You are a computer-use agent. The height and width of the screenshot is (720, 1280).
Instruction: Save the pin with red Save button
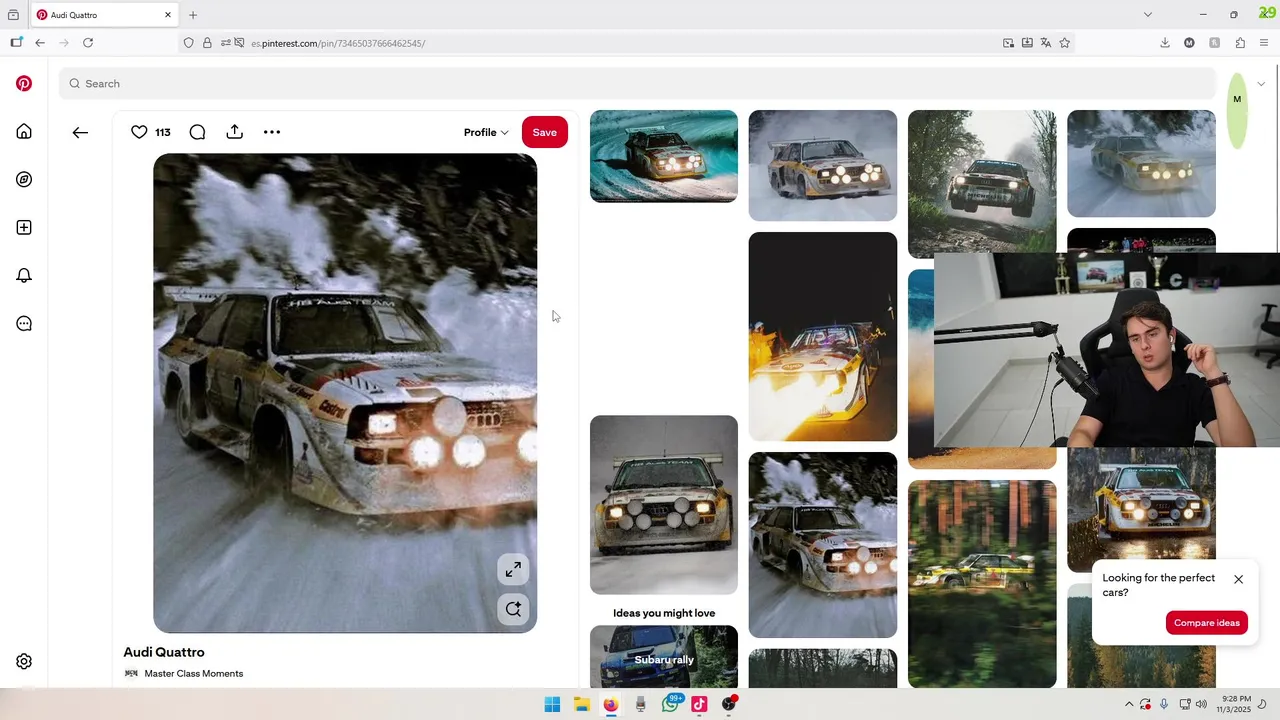coord(545,132)
